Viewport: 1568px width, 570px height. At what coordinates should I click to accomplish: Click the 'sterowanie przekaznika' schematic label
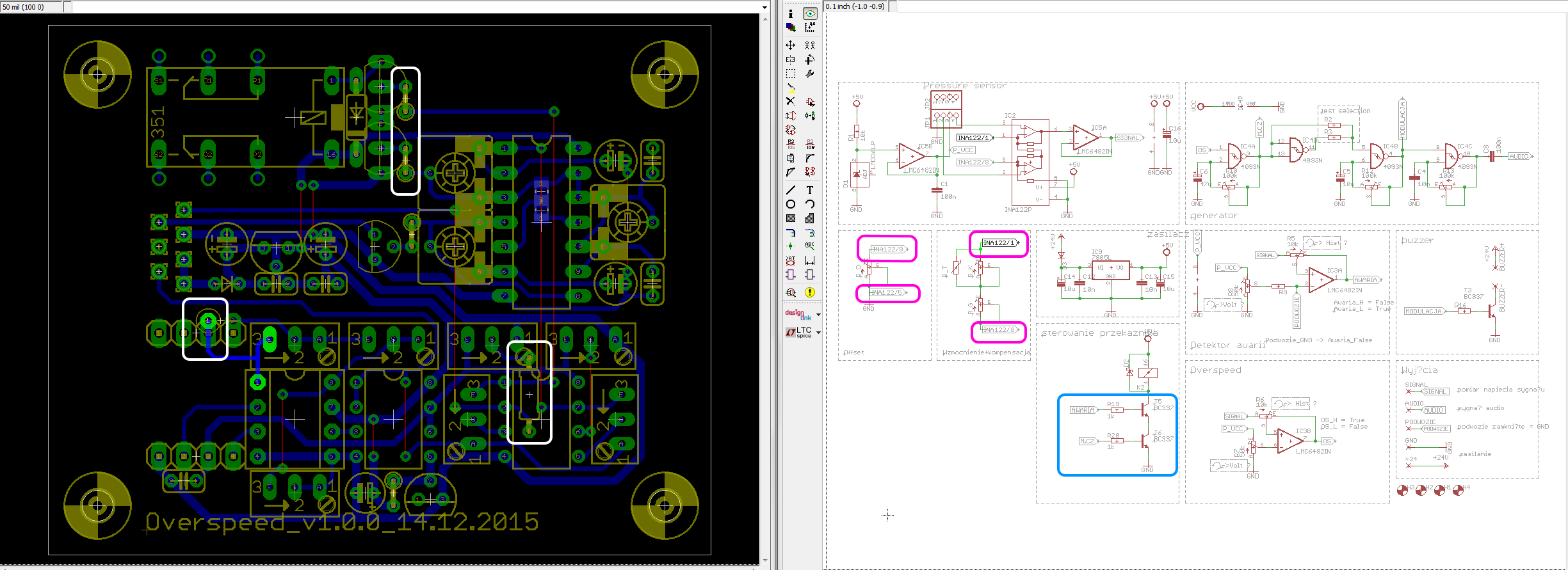click(x=1099, y=333)
